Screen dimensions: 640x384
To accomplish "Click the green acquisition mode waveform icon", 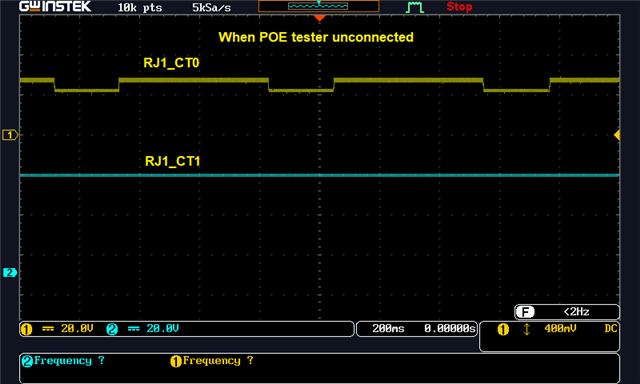I will click(x=415, y=7).
